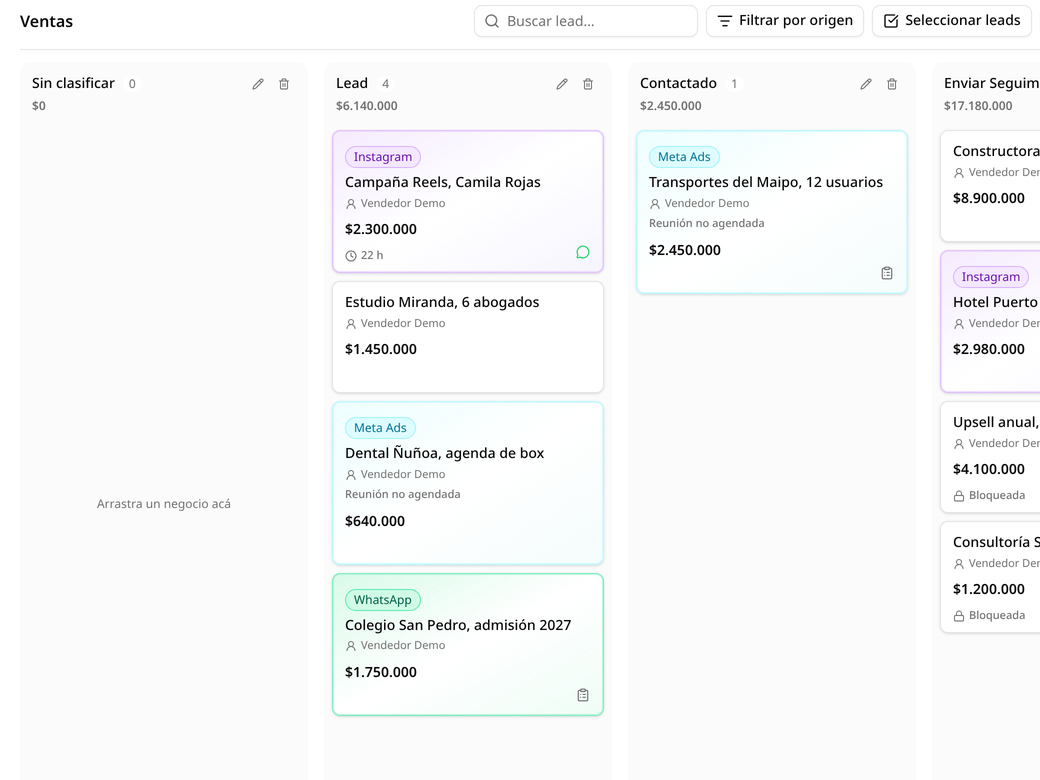Open Dental Ñuñoa, agenda de box card

coord(468,483)
